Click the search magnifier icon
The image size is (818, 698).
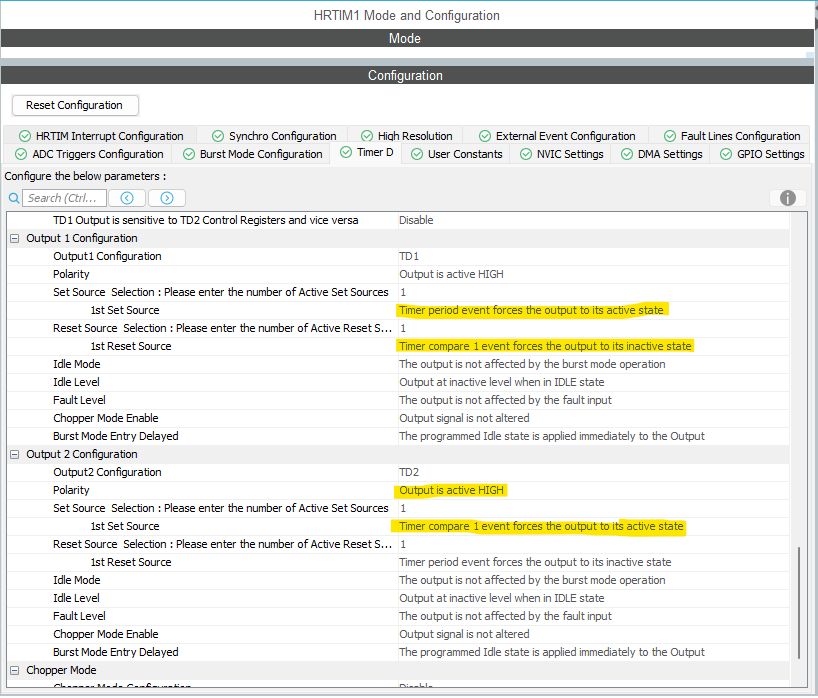click(14, 198)
